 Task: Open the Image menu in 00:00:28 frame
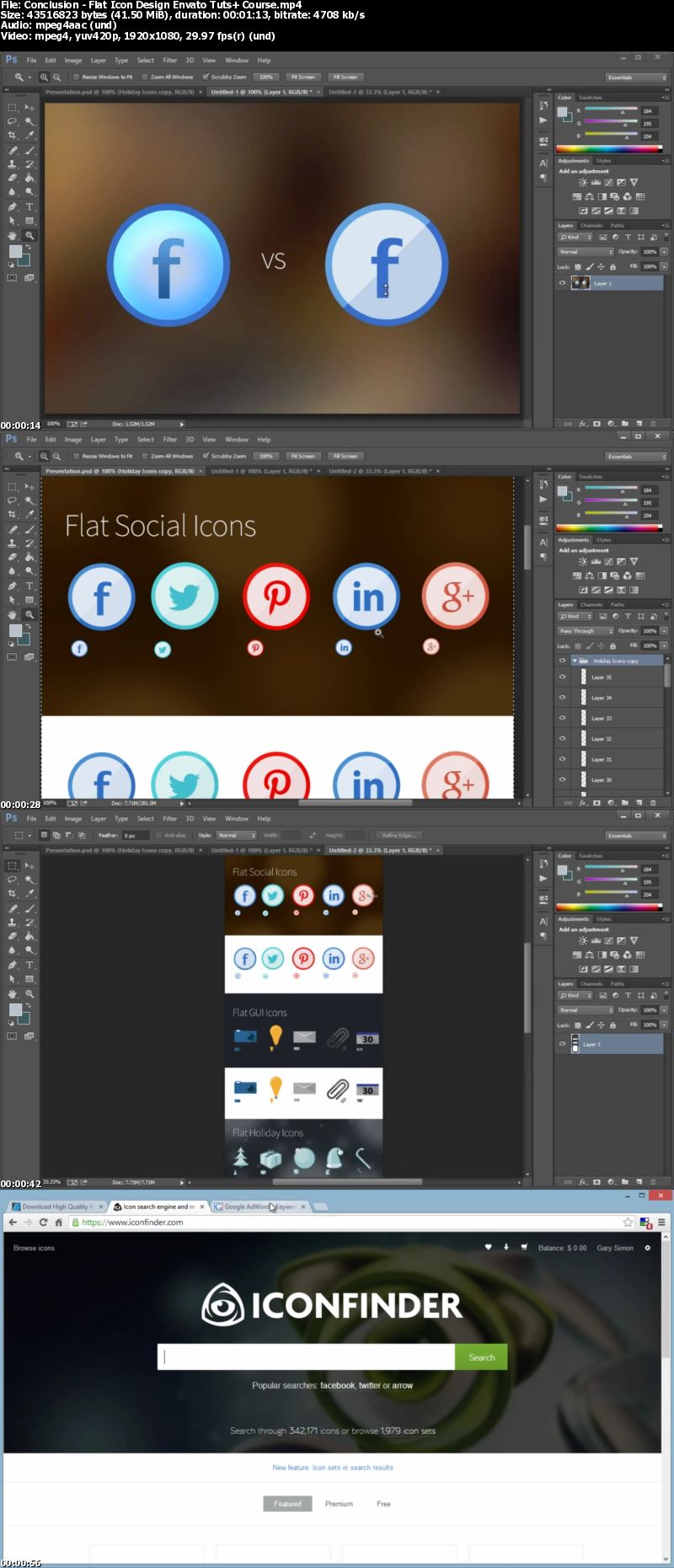click(73, 440)
